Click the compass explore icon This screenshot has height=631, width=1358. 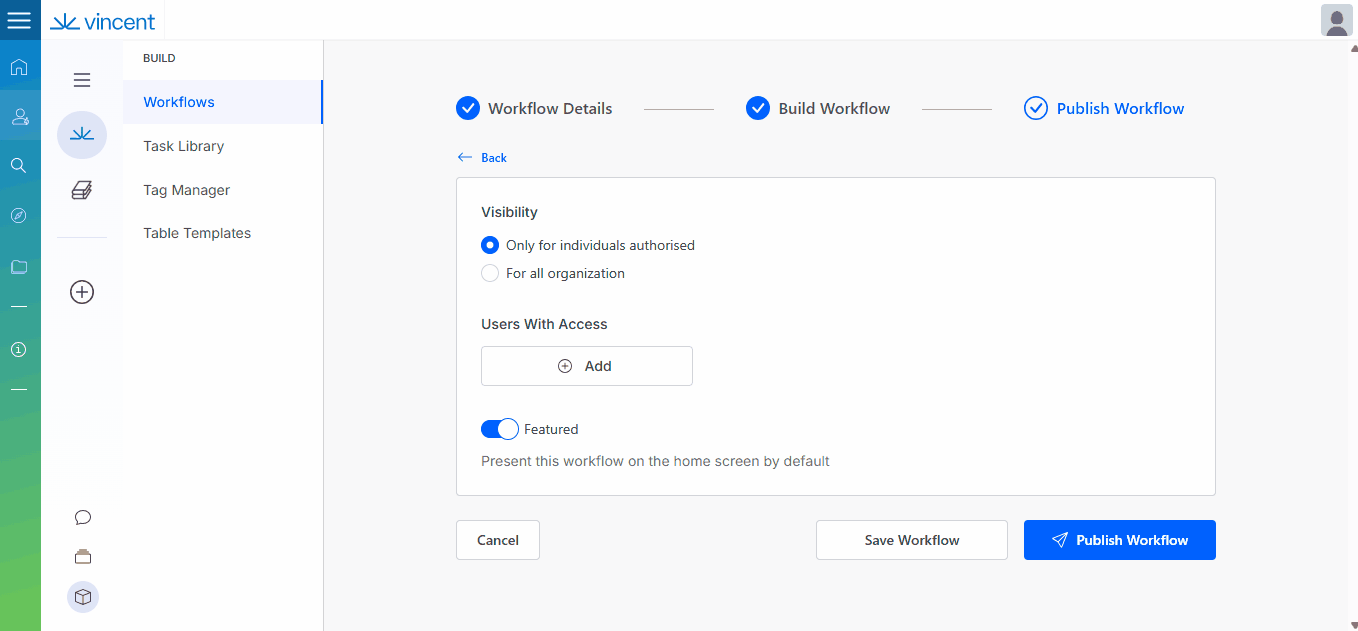click(18, 215)
